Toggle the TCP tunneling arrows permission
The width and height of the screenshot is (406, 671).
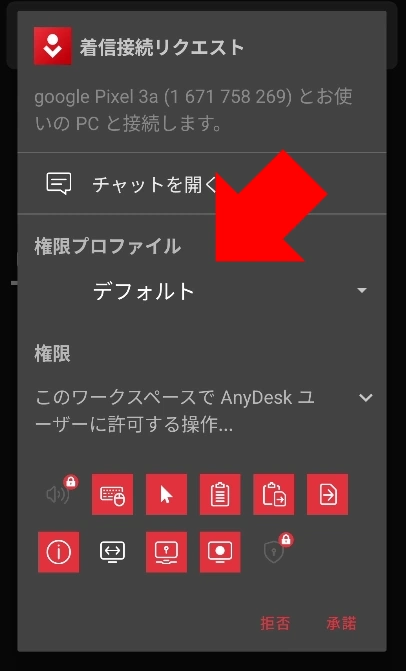tap(113, 552)
